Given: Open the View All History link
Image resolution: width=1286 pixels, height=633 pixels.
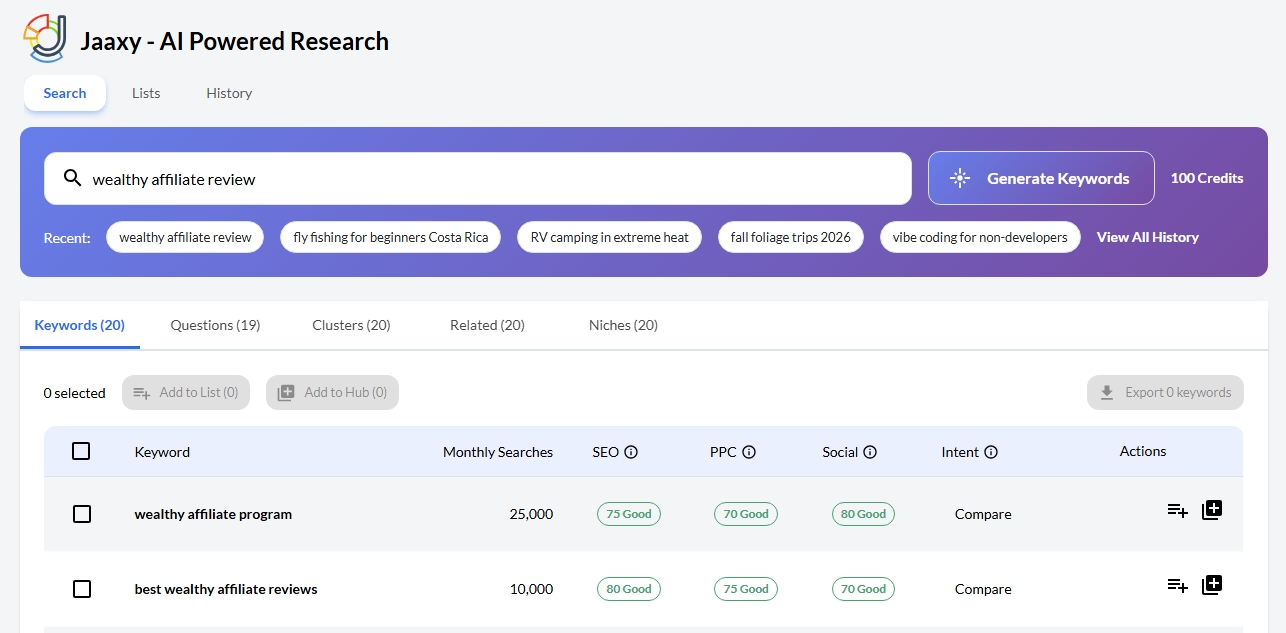Looking at the screenshot, I should tap(1147, 237).
